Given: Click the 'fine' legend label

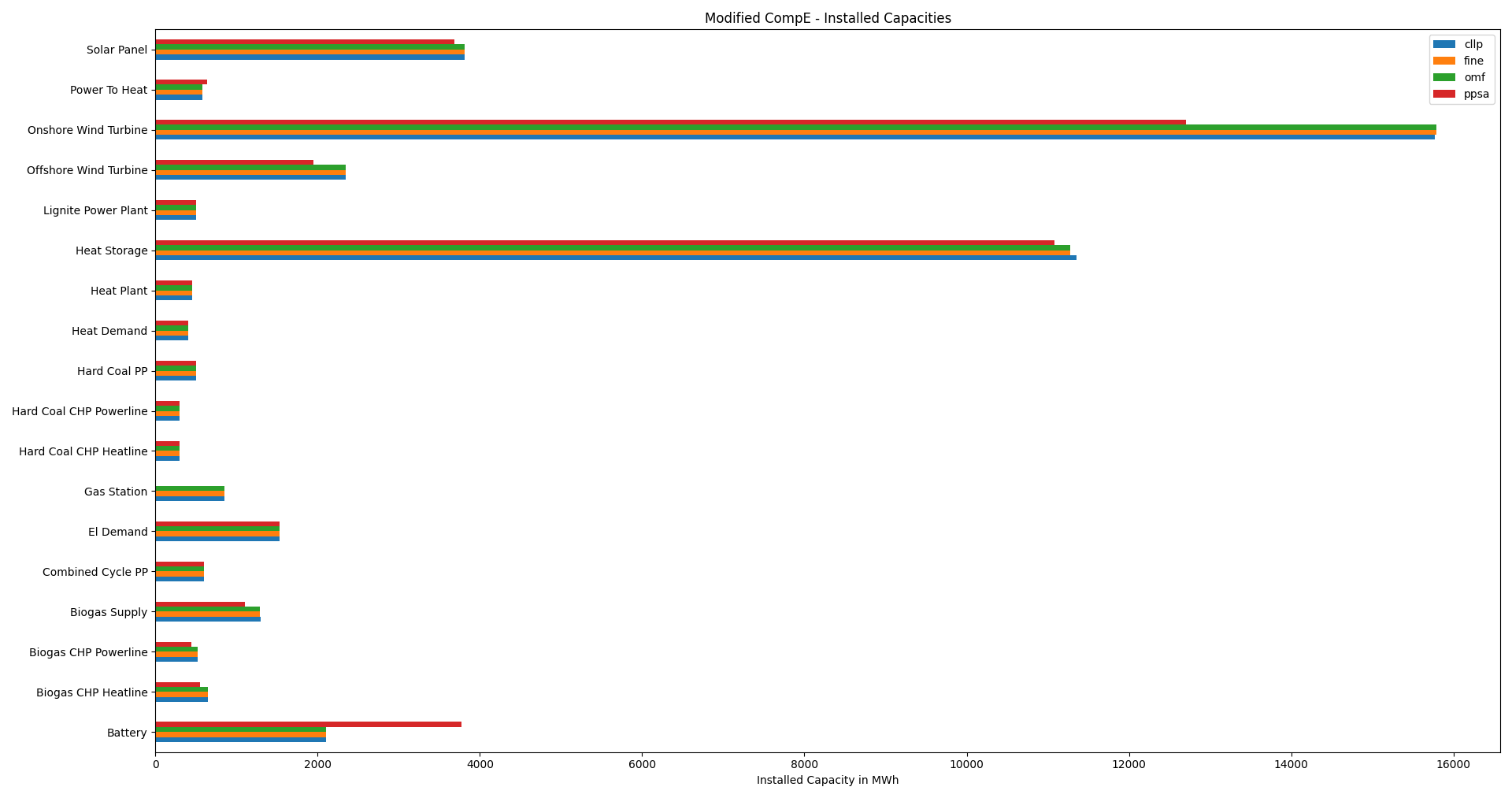Looking at the screenshot, I should point(1473,61).
